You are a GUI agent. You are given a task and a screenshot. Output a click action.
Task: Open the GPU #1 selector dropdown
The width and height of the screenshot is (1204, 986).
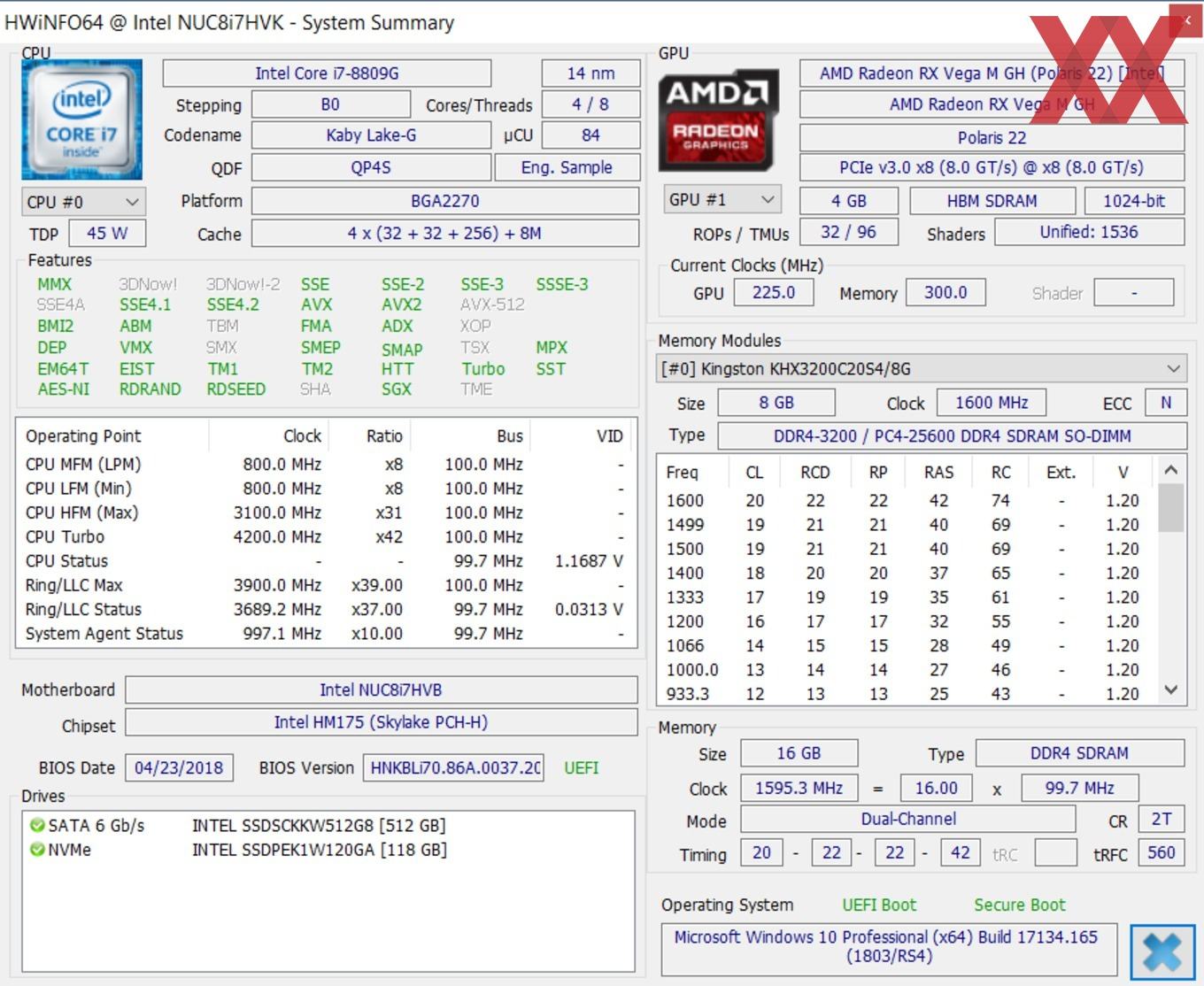pos(722,200)
